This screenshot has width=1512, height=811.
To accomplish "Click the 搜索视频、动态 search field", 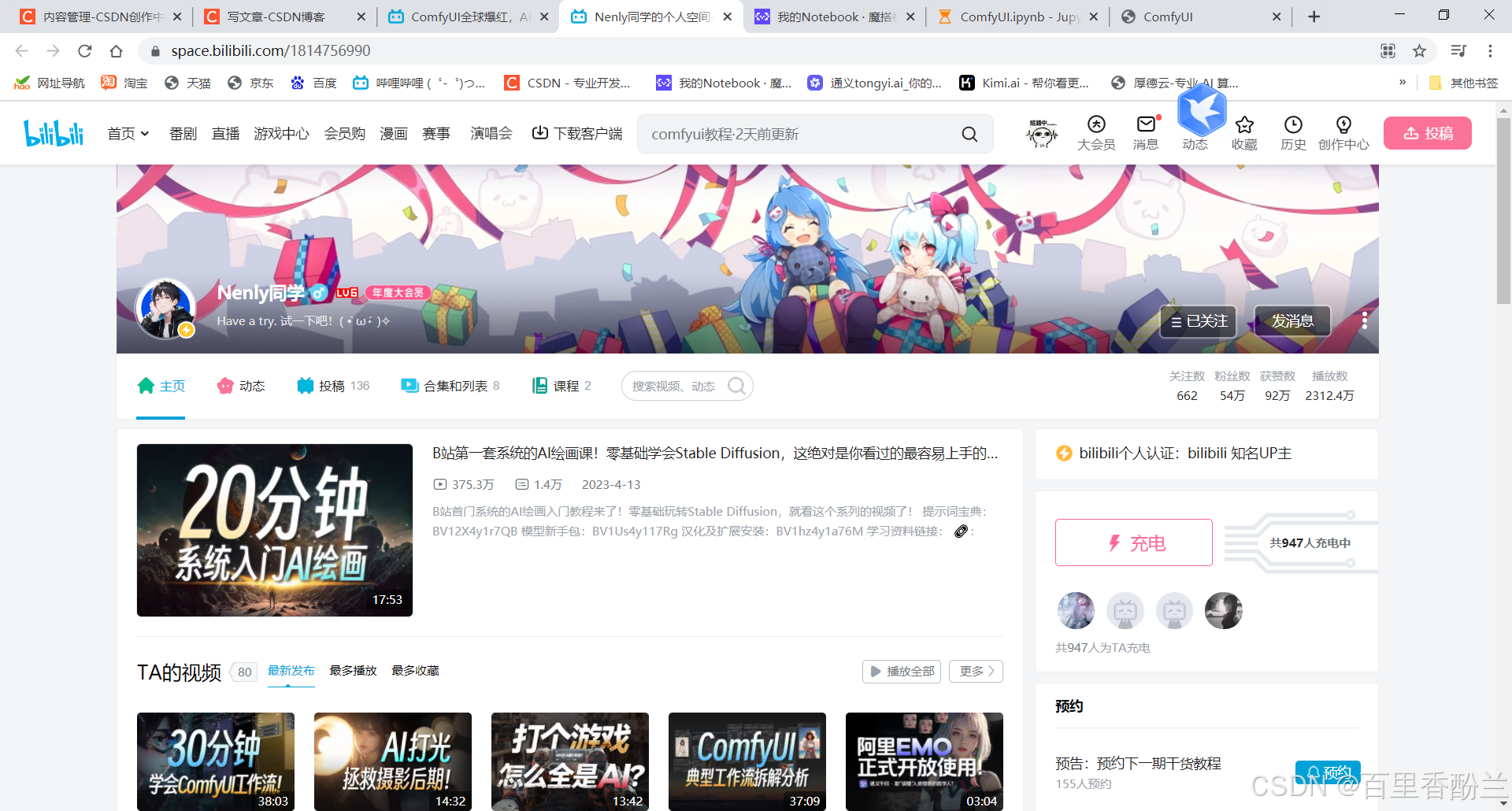I will click(x=673, y=386).
